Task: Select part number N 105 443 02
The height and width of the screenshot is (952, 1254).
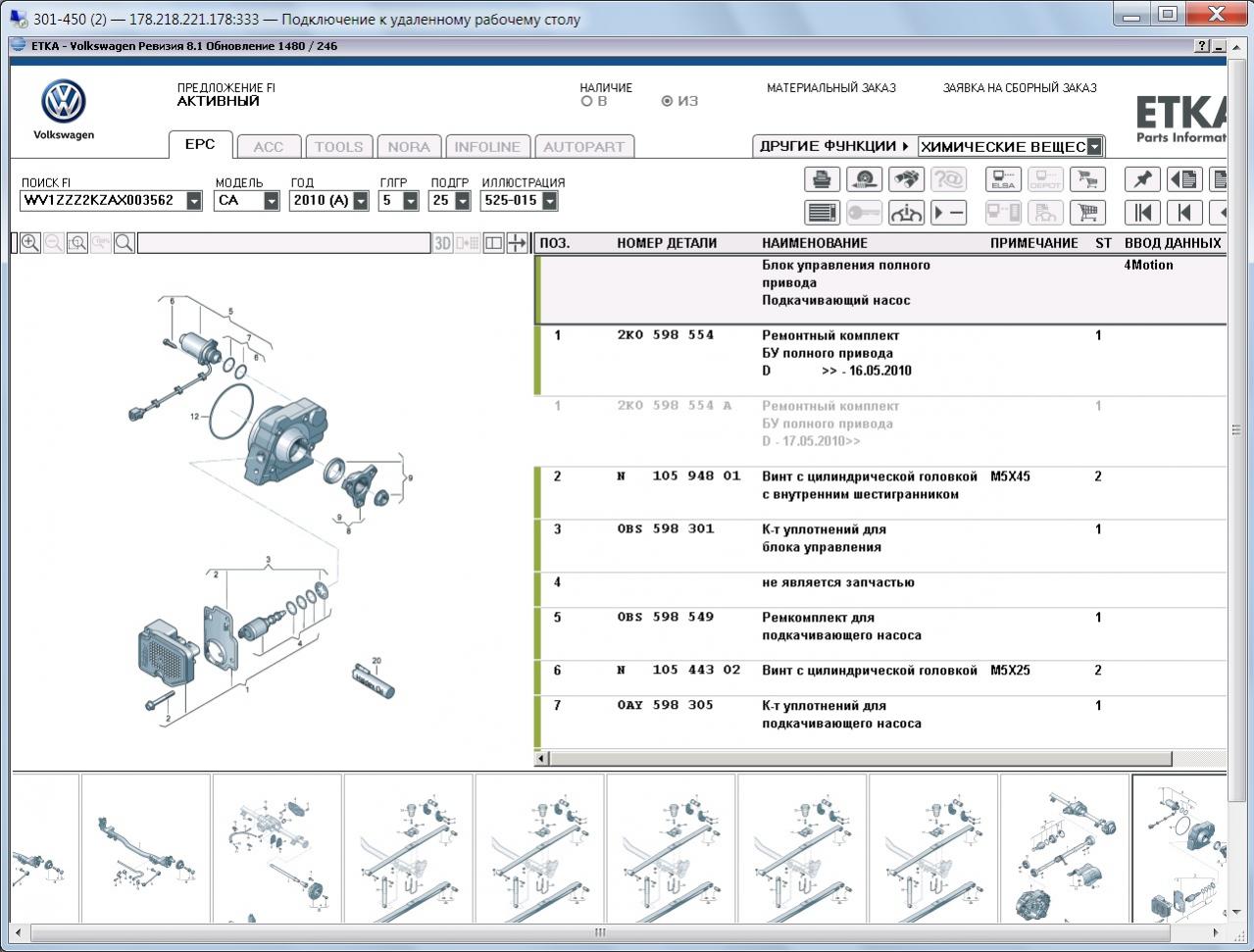Action: [x=678, y=671]
